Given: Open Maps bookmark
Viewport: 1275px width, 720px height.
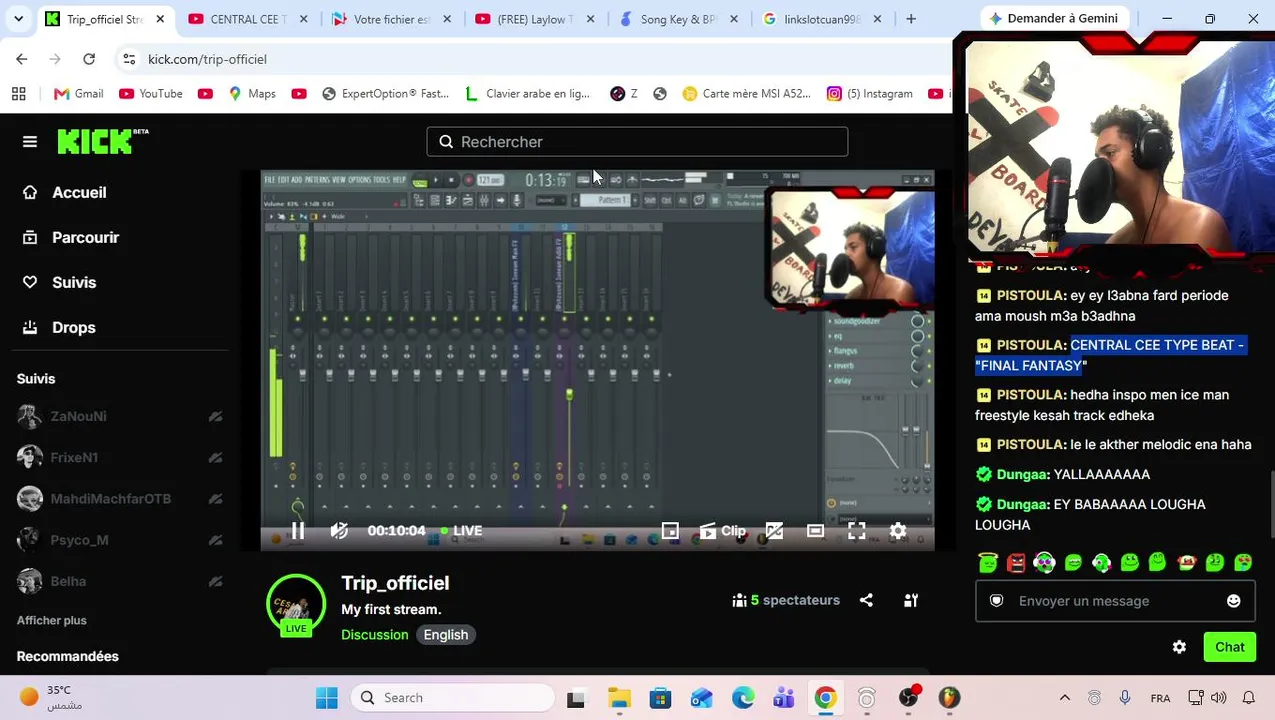Looking at the screenshot, I should tap(252, 94).
